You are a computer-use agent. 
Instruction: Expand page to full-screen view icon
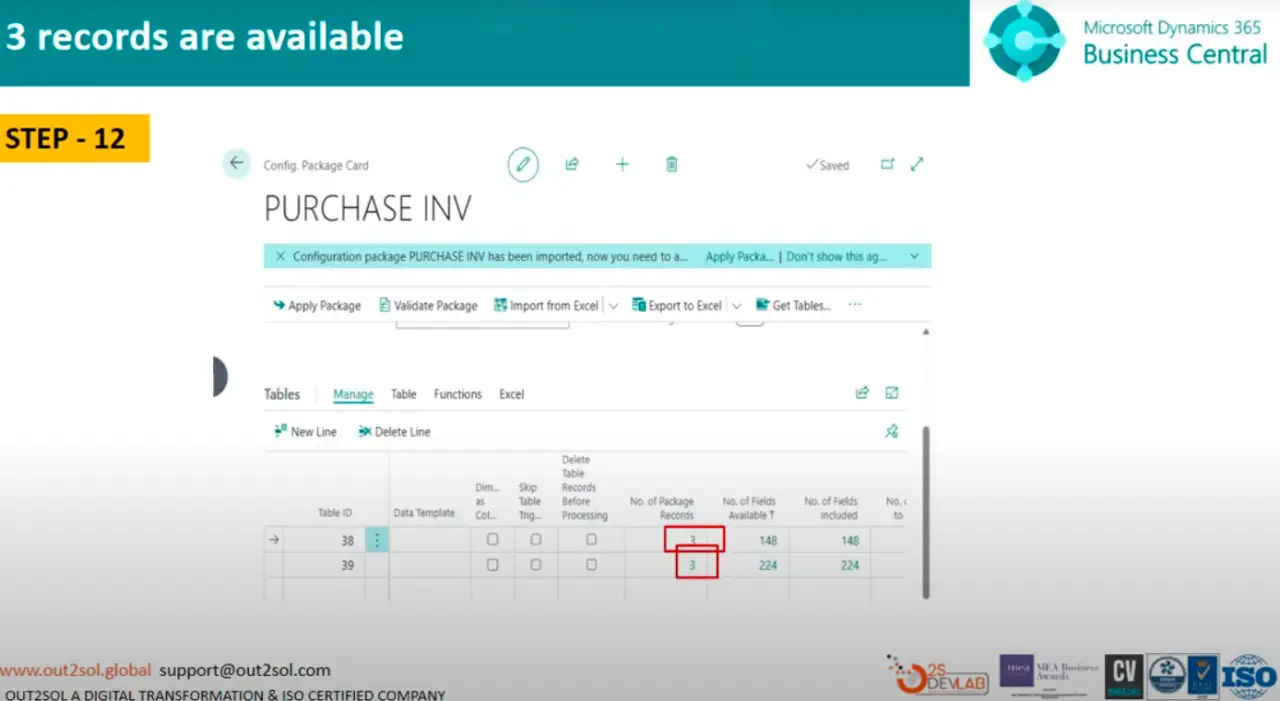[x=917, y=164]
